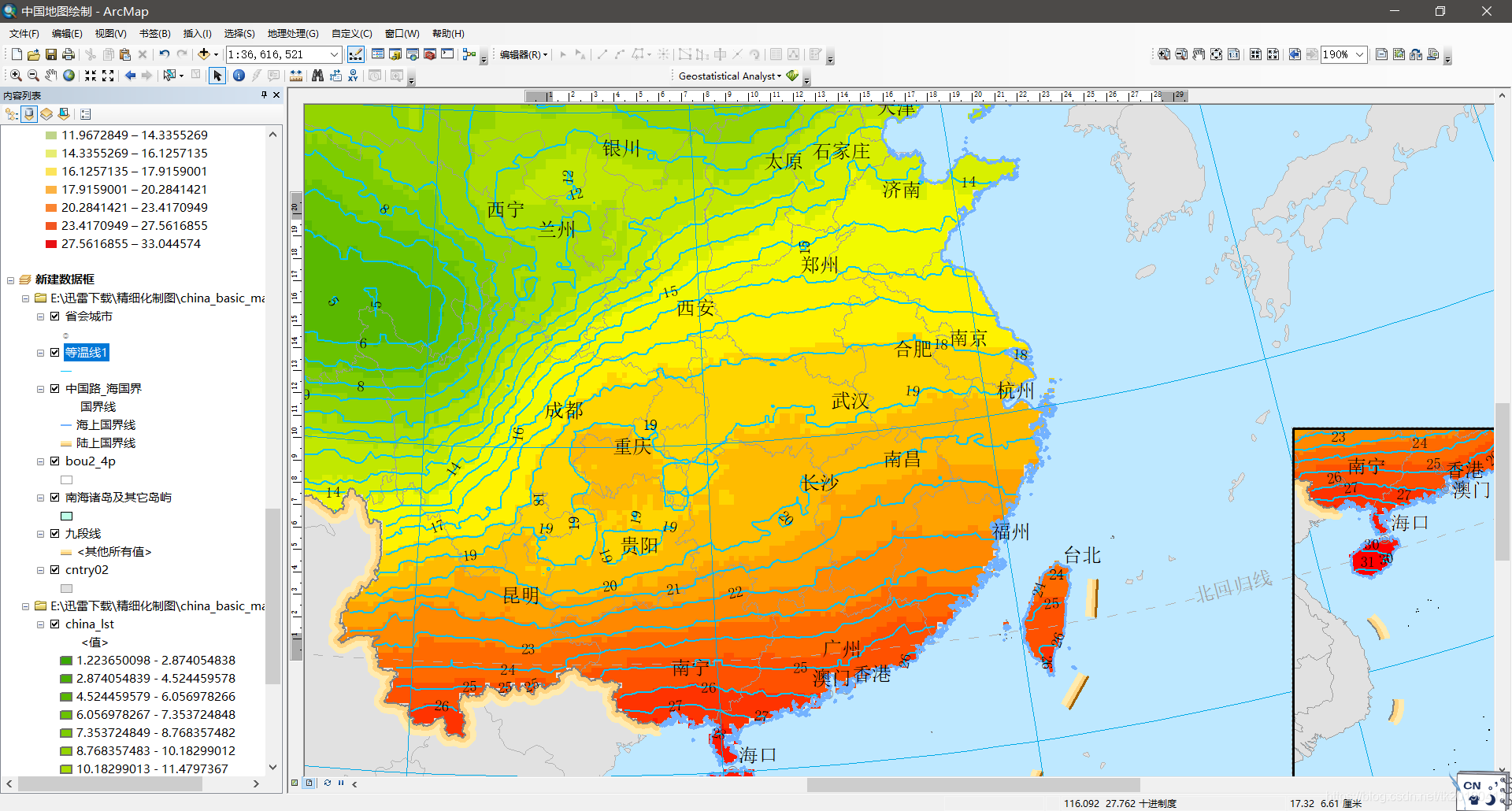Choose the Select Features tool
Screen dimensions: 1512x811
170,76
